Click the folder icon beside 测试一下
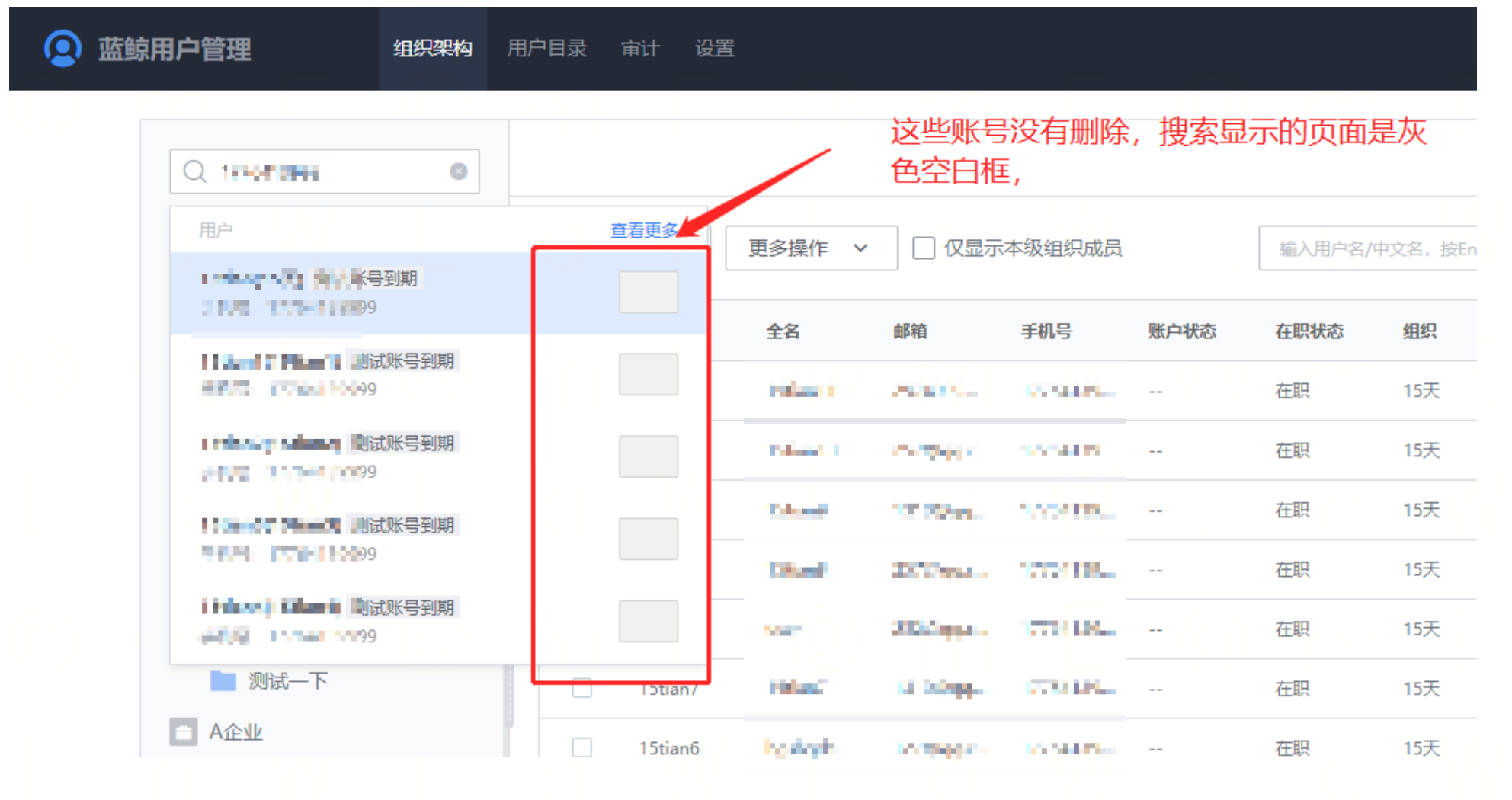The height and width of the screenshot is (800, 1512). coord(223,680)
